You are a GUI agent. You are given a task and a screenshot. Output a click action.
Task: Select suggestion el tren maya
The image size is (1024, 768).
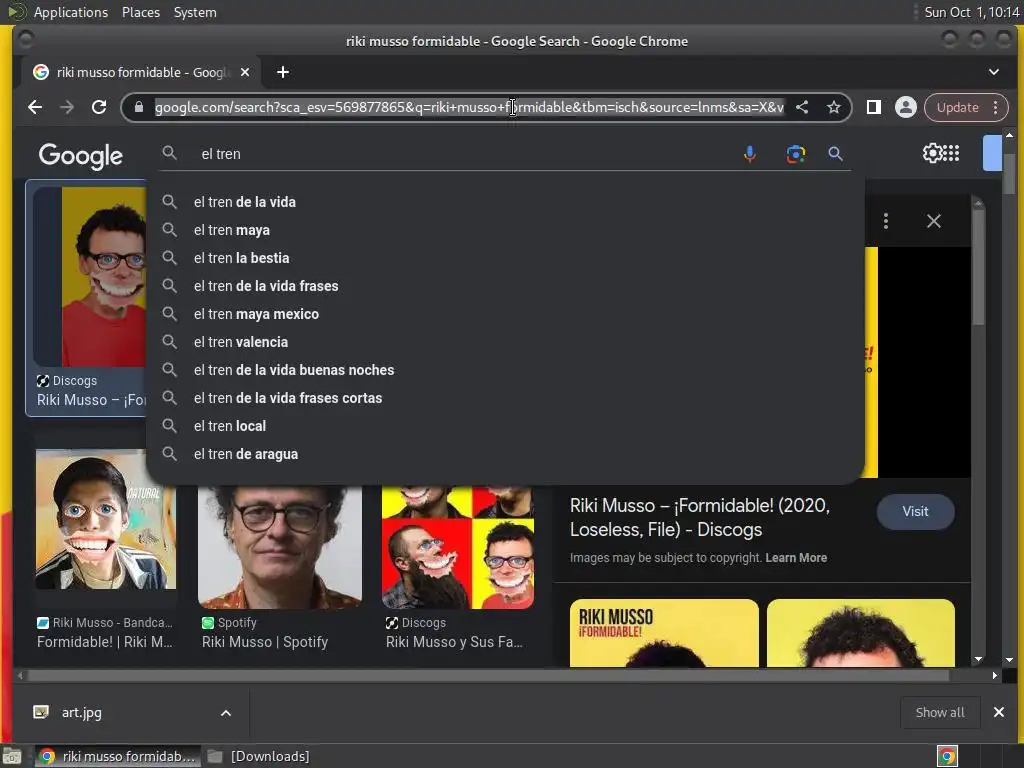pyautogui.click(x=505, y=230)
